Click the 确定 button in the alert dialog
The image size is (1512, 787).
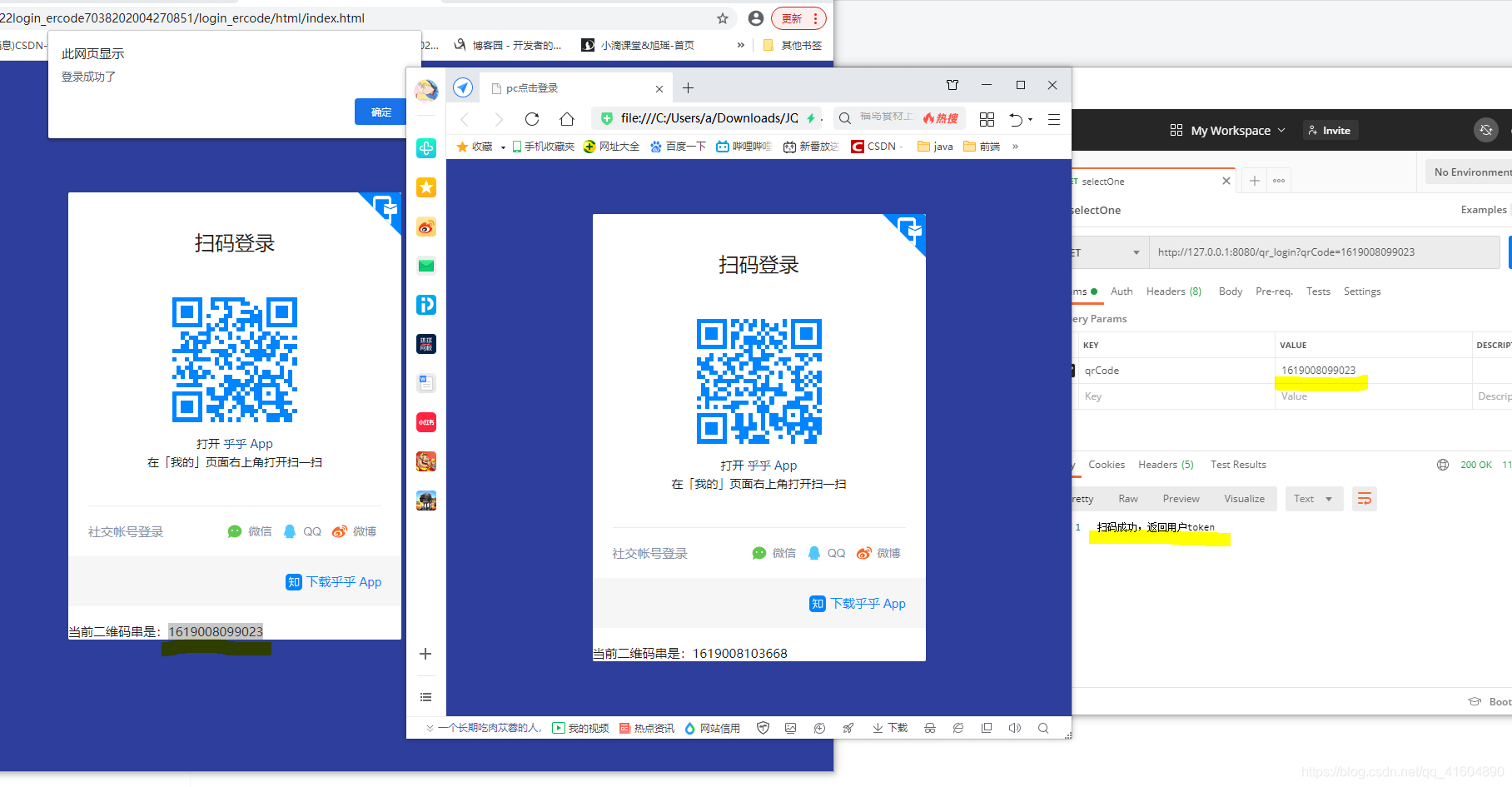click(x=380, y=112)
